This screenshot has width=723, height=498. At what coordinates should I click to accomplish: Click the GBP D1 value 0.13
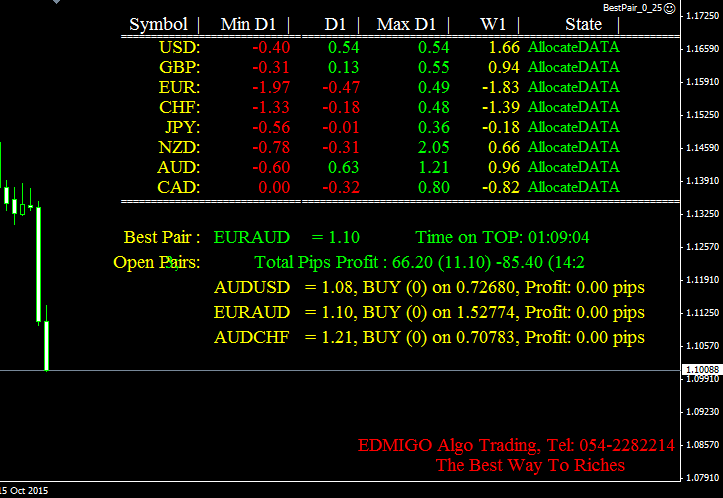point(344,67)
